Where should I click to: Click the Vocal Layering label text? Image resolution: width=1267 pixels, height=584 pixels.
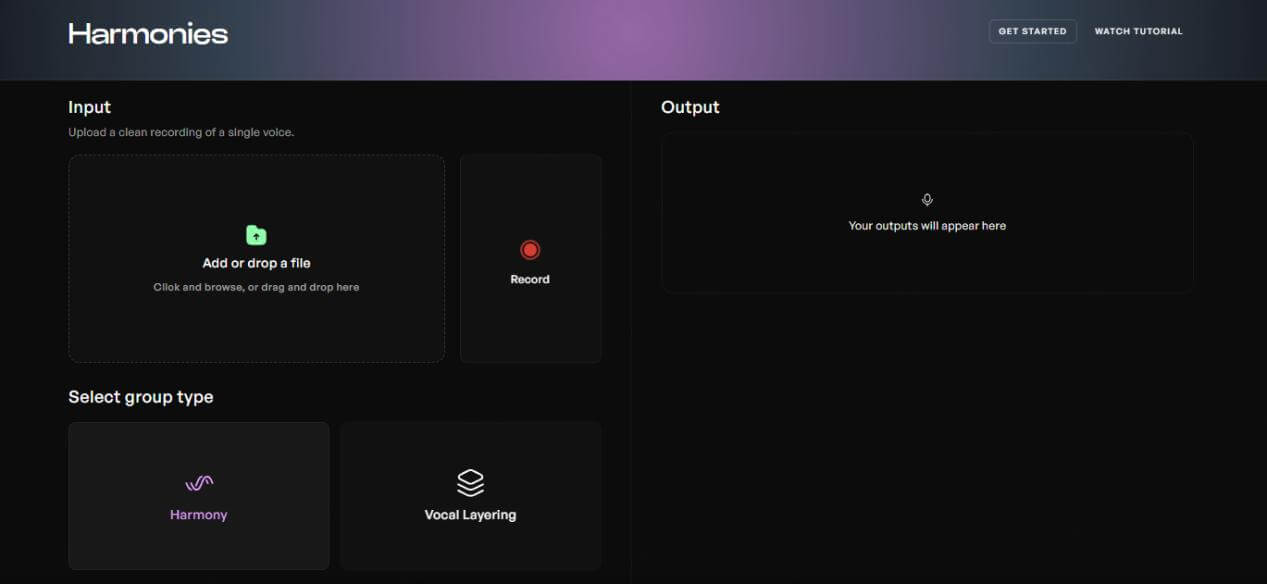[x=470, y=515]
